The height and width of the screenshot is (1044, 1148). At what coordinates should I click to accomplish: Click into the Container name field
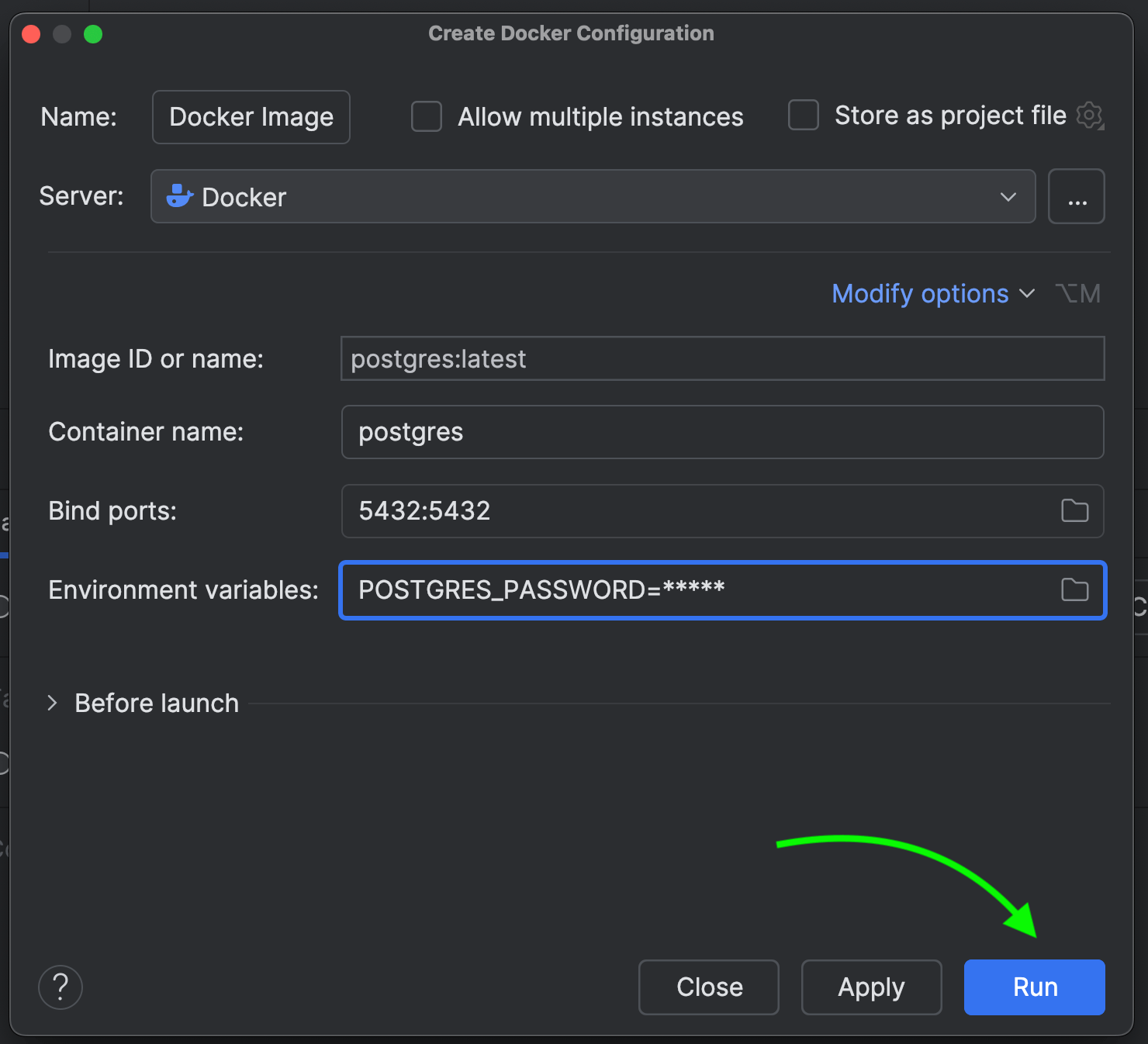[721, 432]
